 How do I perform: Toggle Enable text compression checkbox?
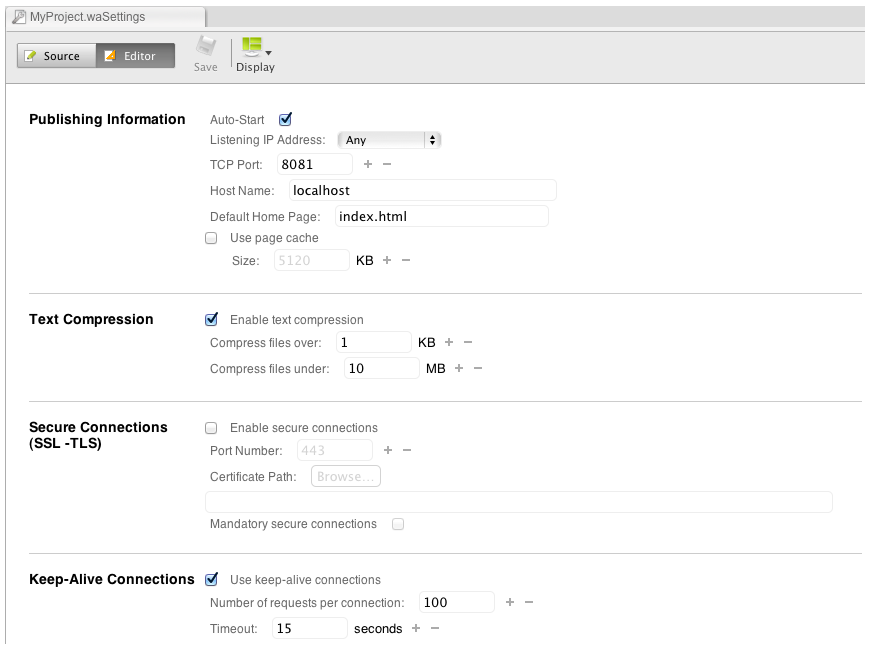[x=211, y=319]
